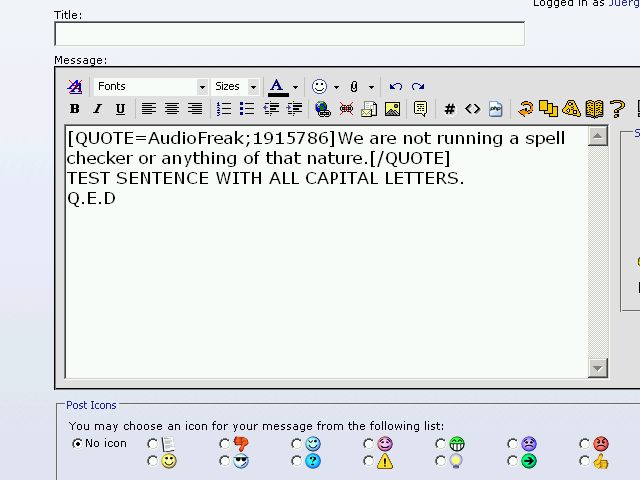This screenshot has width=640, height=480.
Task: Toggle italic formatting
Action: (x=97, y=109)
